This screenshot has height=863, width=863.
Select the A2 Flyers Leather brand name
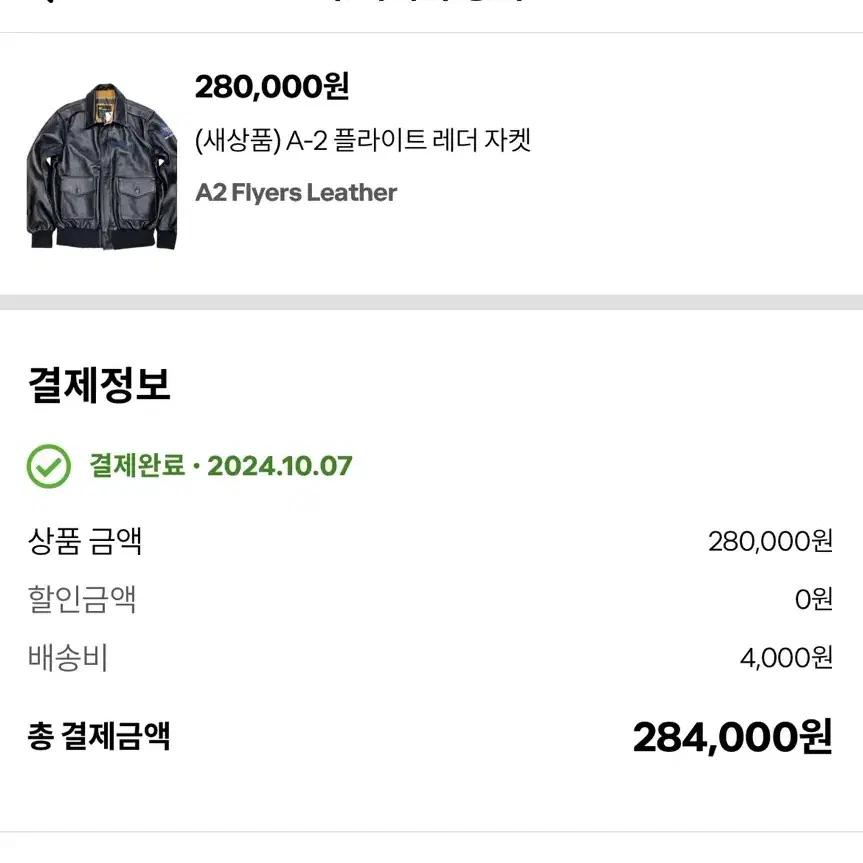point(296,193)
